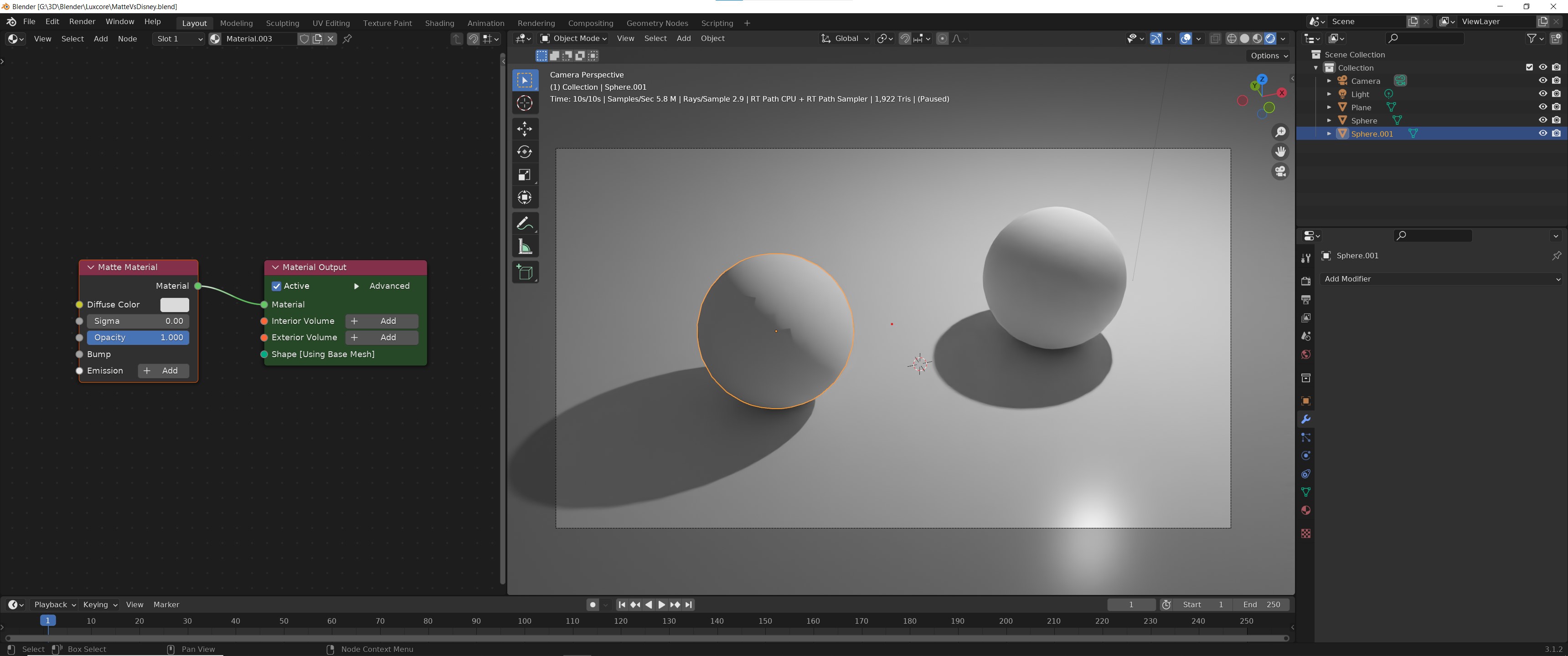This screenshot has width=1568, height=656.
Task: Click the Add Cube tool
Action: pyautogui.click(x=525, y=272)
